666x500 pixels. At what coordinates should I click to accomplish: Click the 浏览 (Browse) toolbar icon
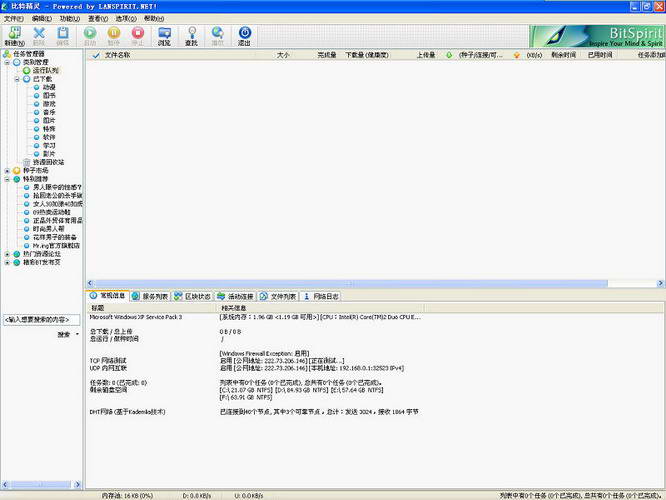click(x=164, y=34)
